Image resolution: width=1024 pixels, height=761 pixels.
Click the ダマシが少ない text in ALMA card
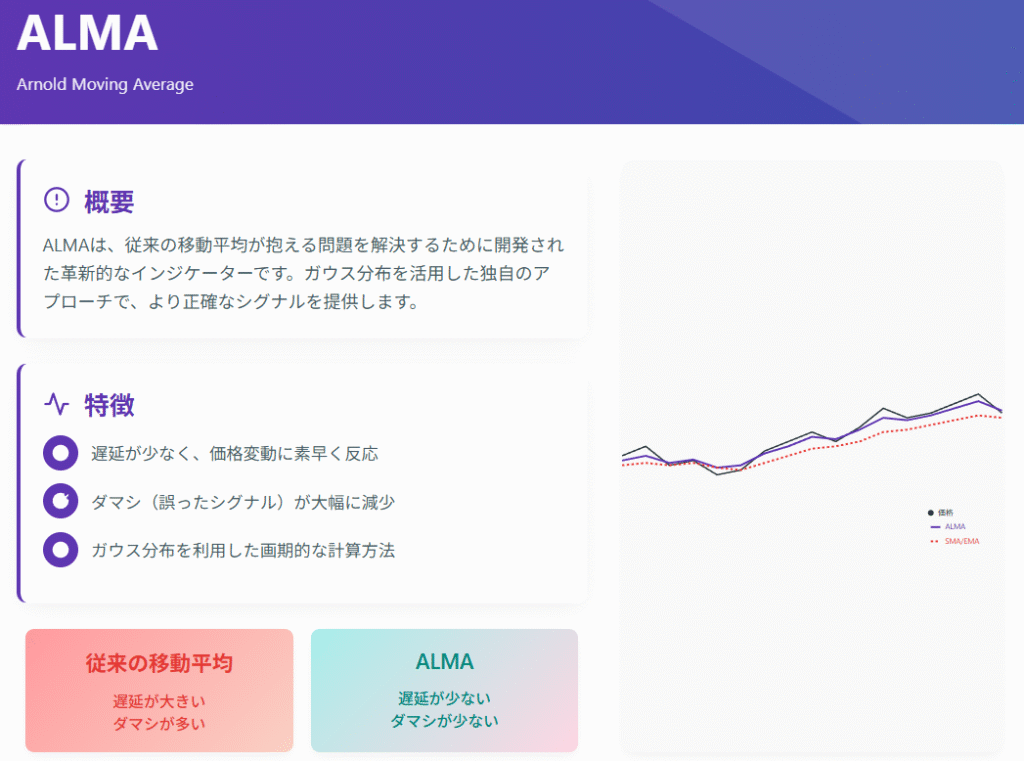click(444, 721)
